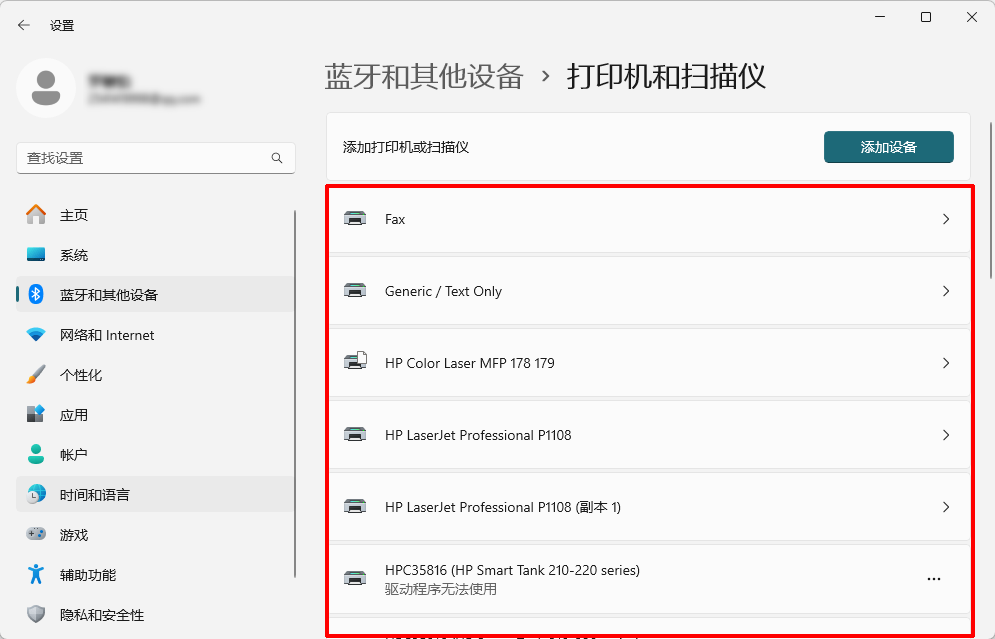The height and width of the screenshot is (639, 995).
Task: Select HP Color Laser MFP 178 179 name
Action: pyautogui.click(x=470, y=363)
